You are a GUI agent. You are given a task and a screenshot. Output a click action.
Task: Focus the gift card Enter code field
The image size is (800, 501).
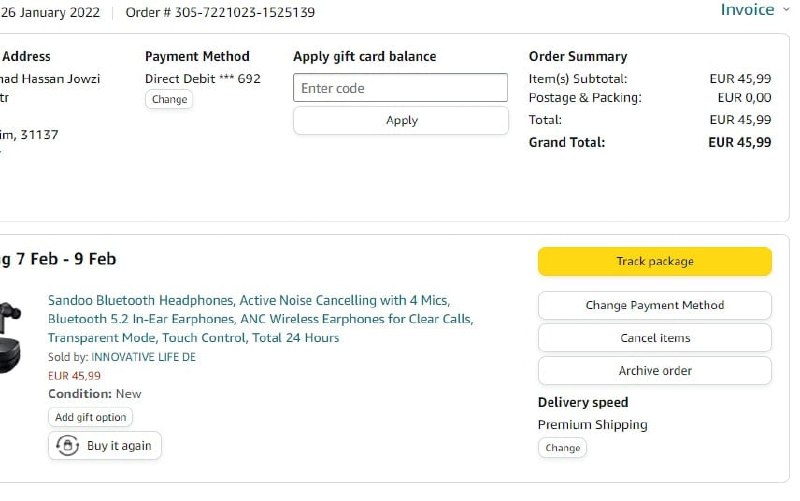coord(400,88)
